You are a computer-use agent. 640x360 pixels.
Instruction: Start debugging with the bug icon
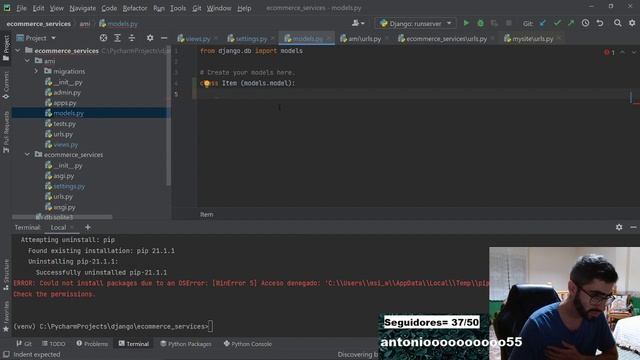click(480, 23)
